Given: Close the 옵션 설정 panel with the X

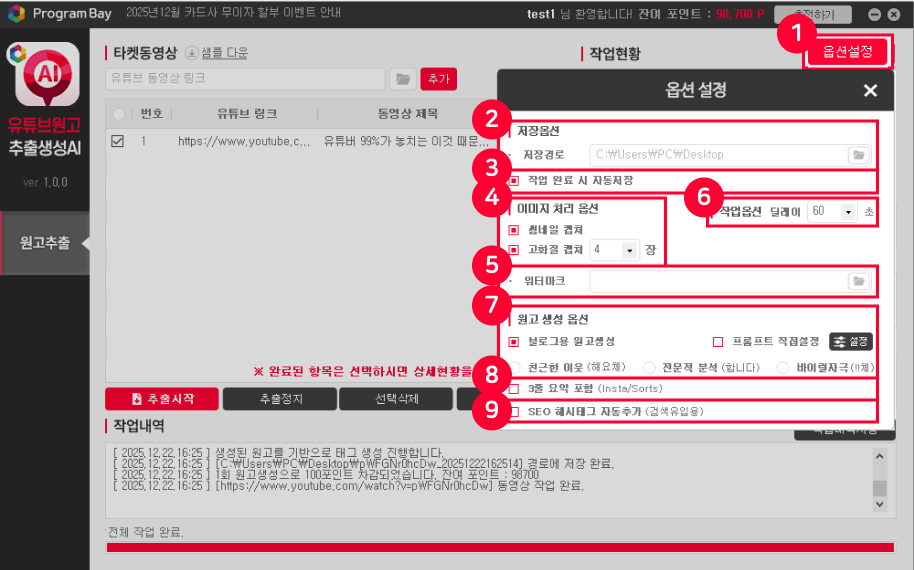Looking at the screenshot, I should [870, 91].
